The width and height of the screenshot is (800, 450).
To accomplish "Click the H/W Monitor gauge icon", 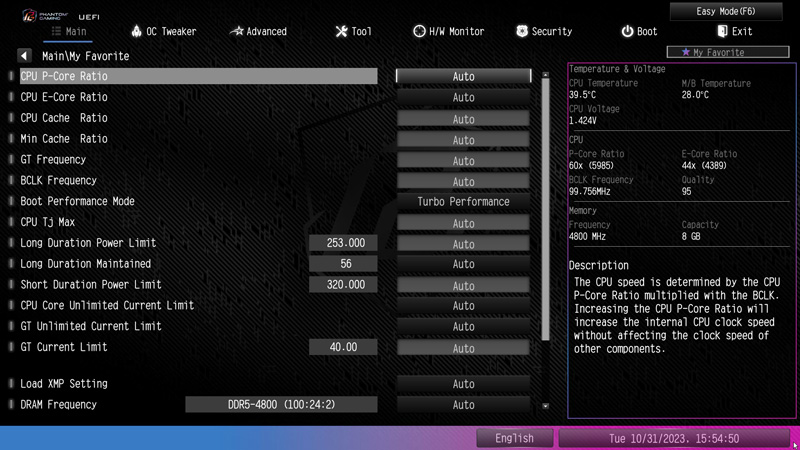I will [x=419, y=31].
